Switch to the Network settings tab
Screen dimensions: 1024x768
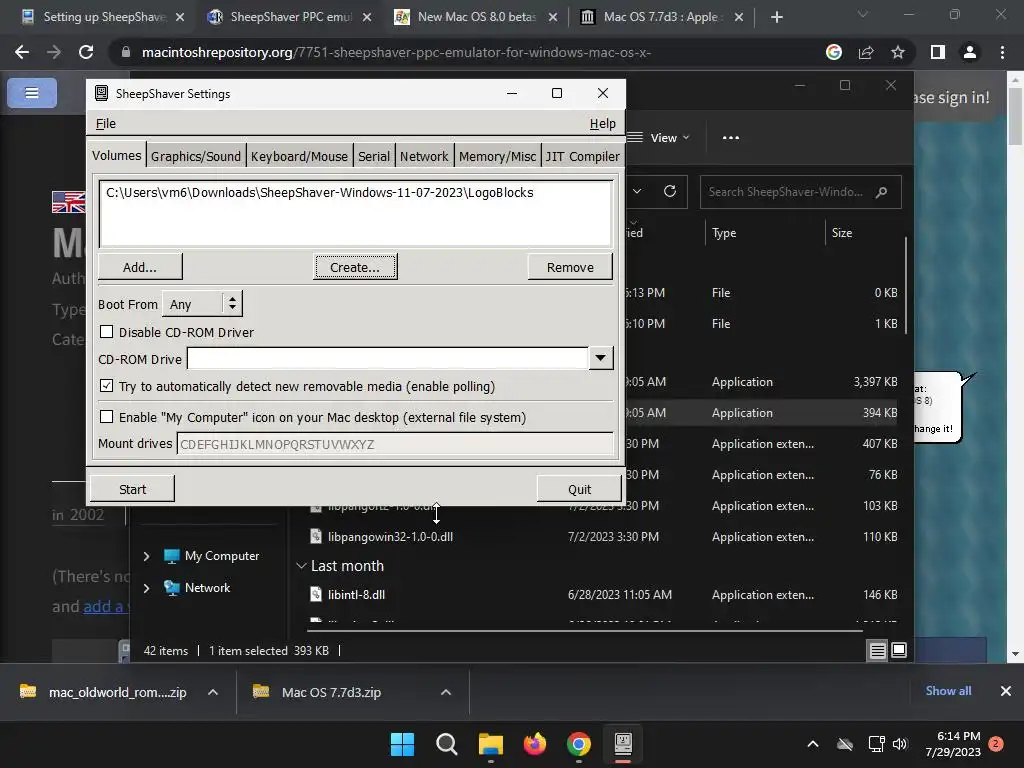tap(424, 156)
